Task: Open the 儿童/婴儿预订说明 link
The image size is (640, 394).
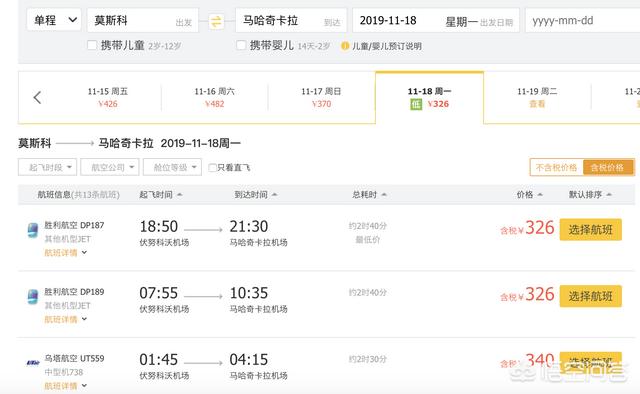Action: coord(387,46)
